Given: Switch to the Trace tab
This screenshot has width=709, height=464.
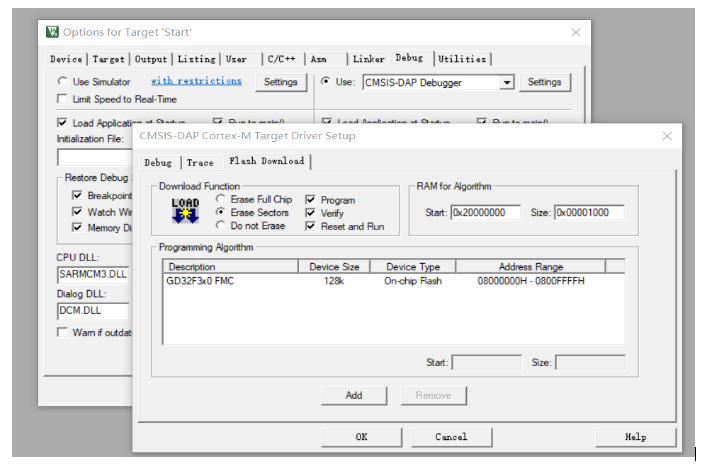Looking at the screenshot, I should click(200, 162).
